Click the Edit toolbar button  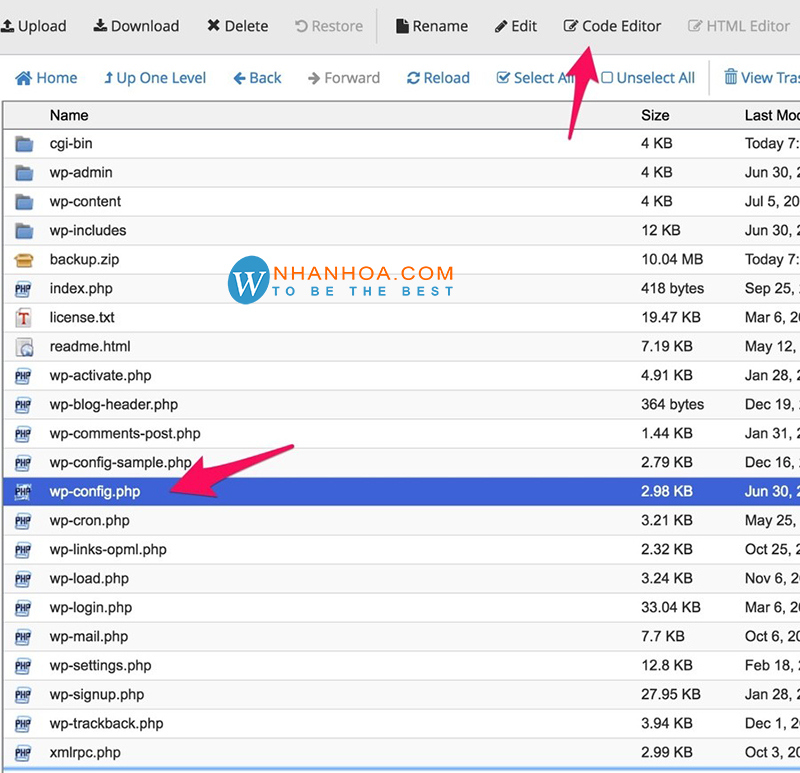click(516, 26)
